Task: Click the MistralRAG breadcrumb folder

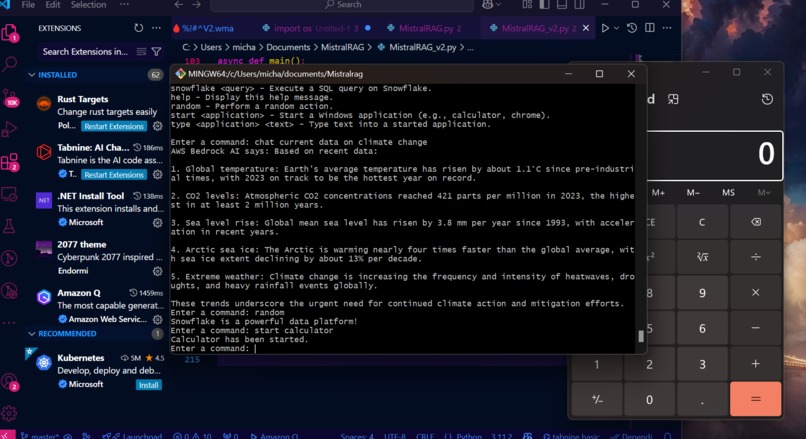Action: point(342,47)
